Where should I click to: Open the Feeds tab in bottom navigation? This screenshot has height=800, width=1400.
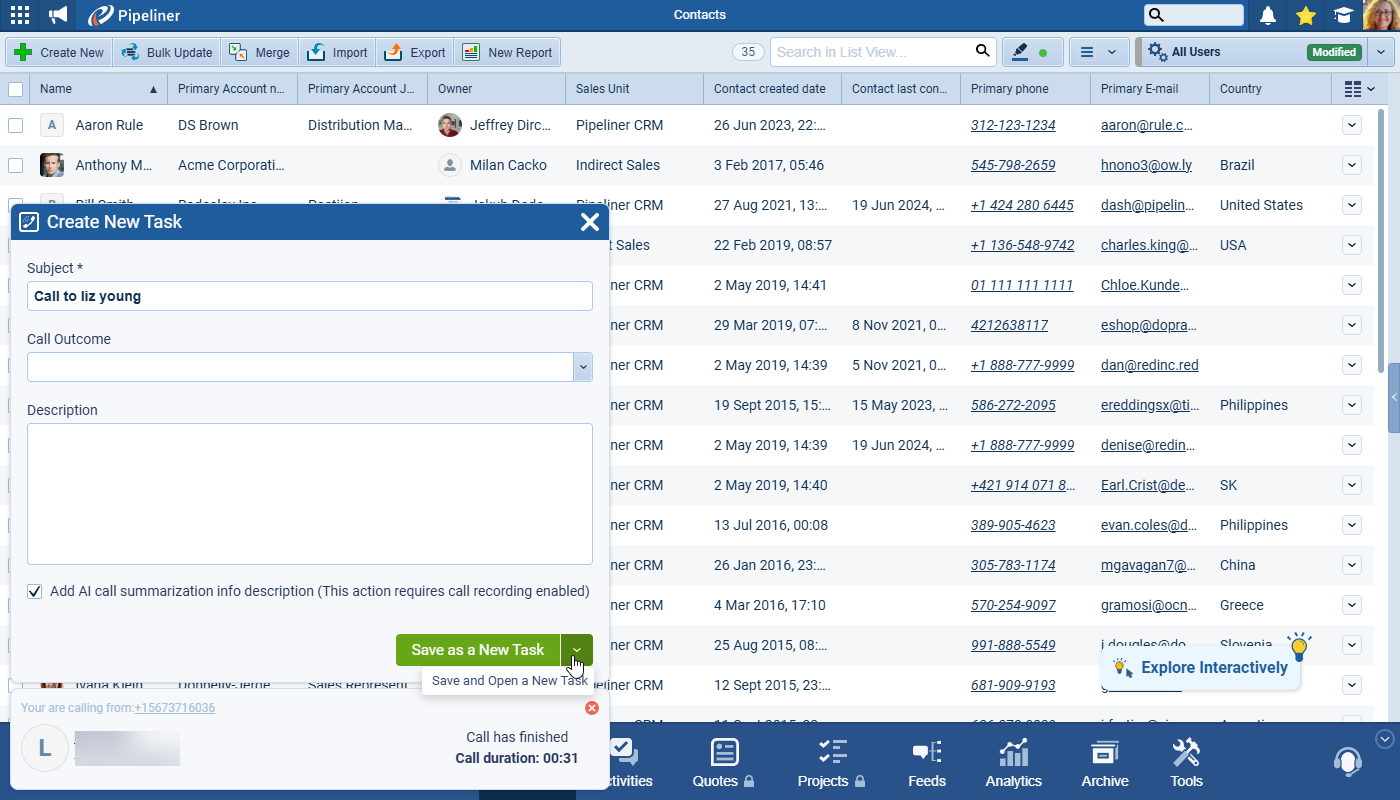[926, 764]
